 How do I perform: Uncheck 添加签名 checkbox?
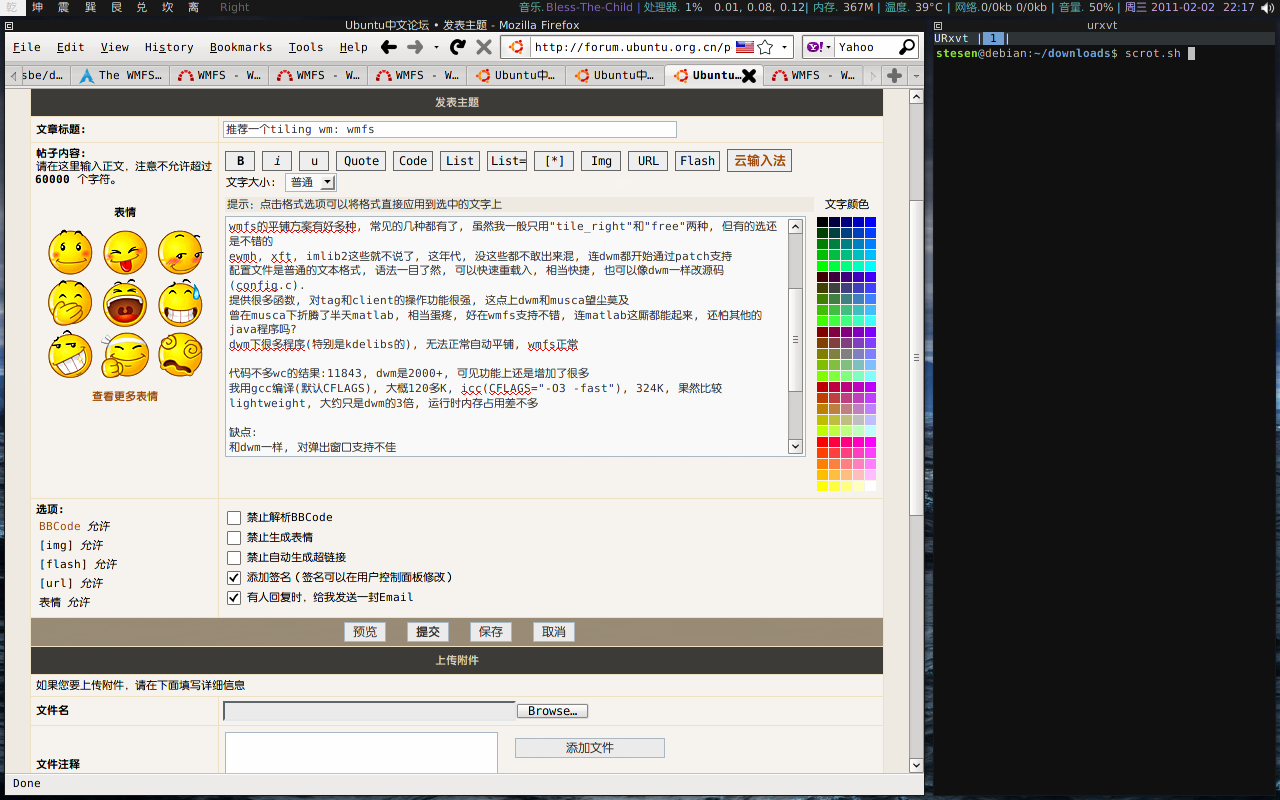pyautogui.click(x=234, y=578)
